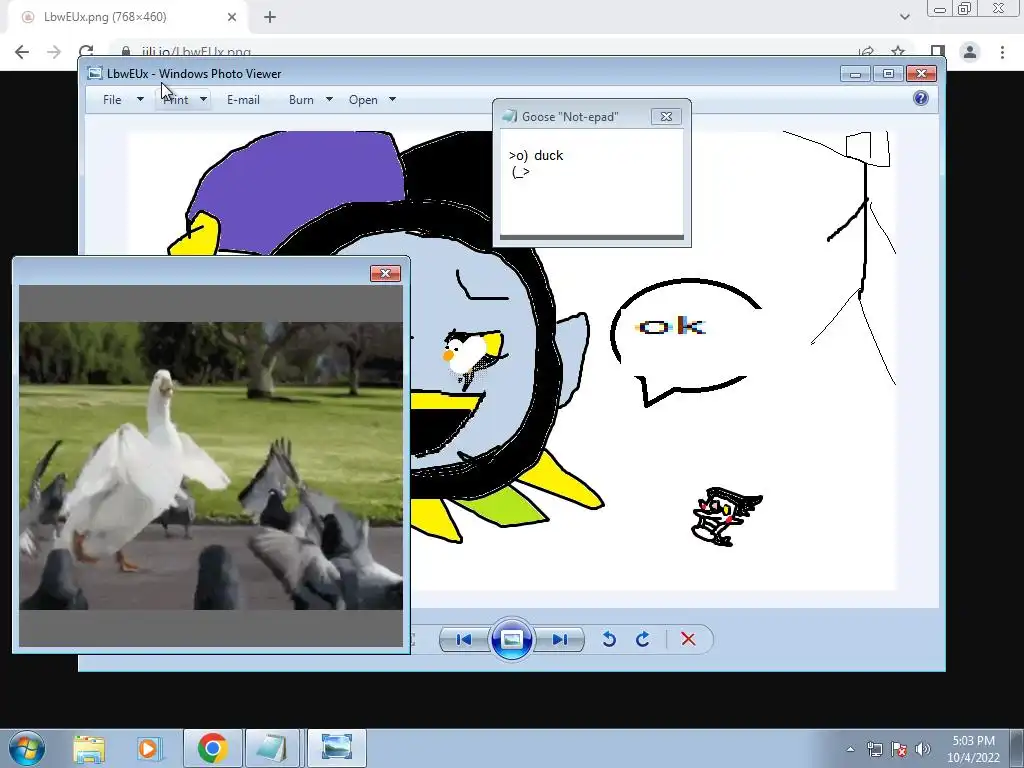Open the Print menu in Photo Viewer
1024x768 pixels.
[x=176, y=100]
